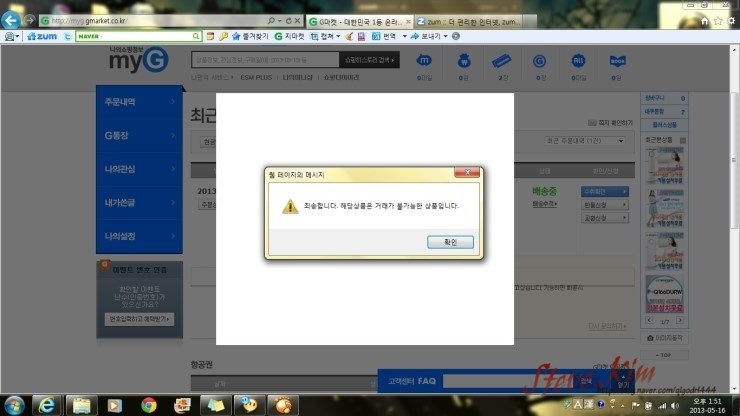Switch to the zum browser tab

[472, 22]
